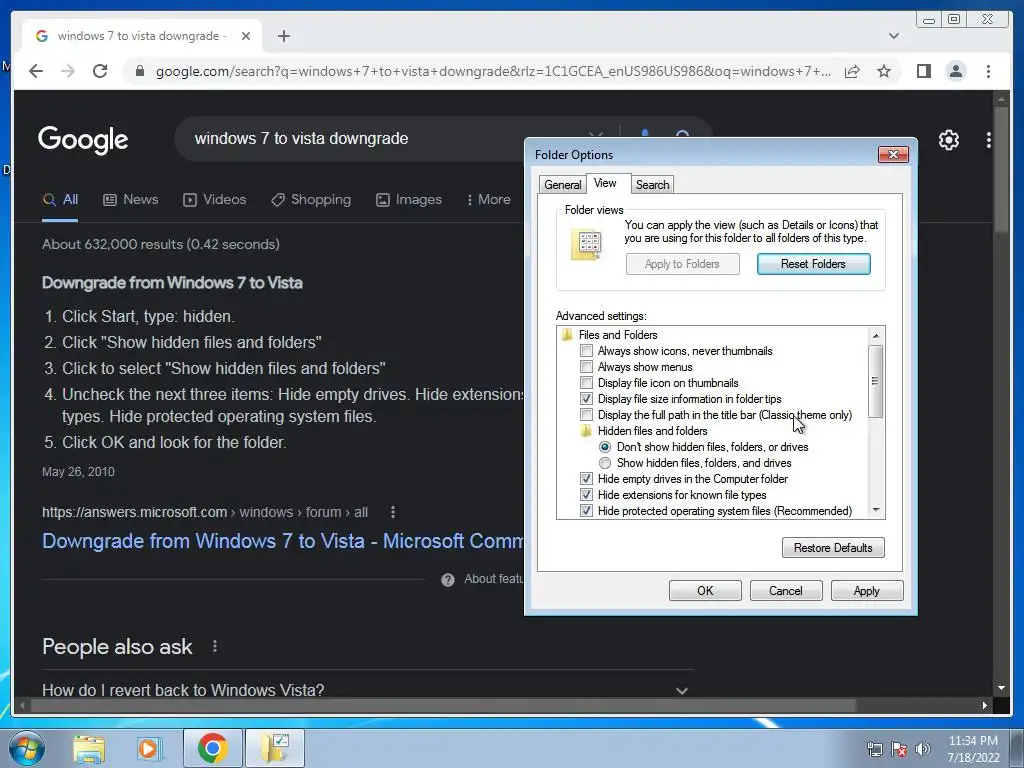1024x768 pixels.
Task: Click About featured snippets help icon
Action: click(x=448, y=579)
